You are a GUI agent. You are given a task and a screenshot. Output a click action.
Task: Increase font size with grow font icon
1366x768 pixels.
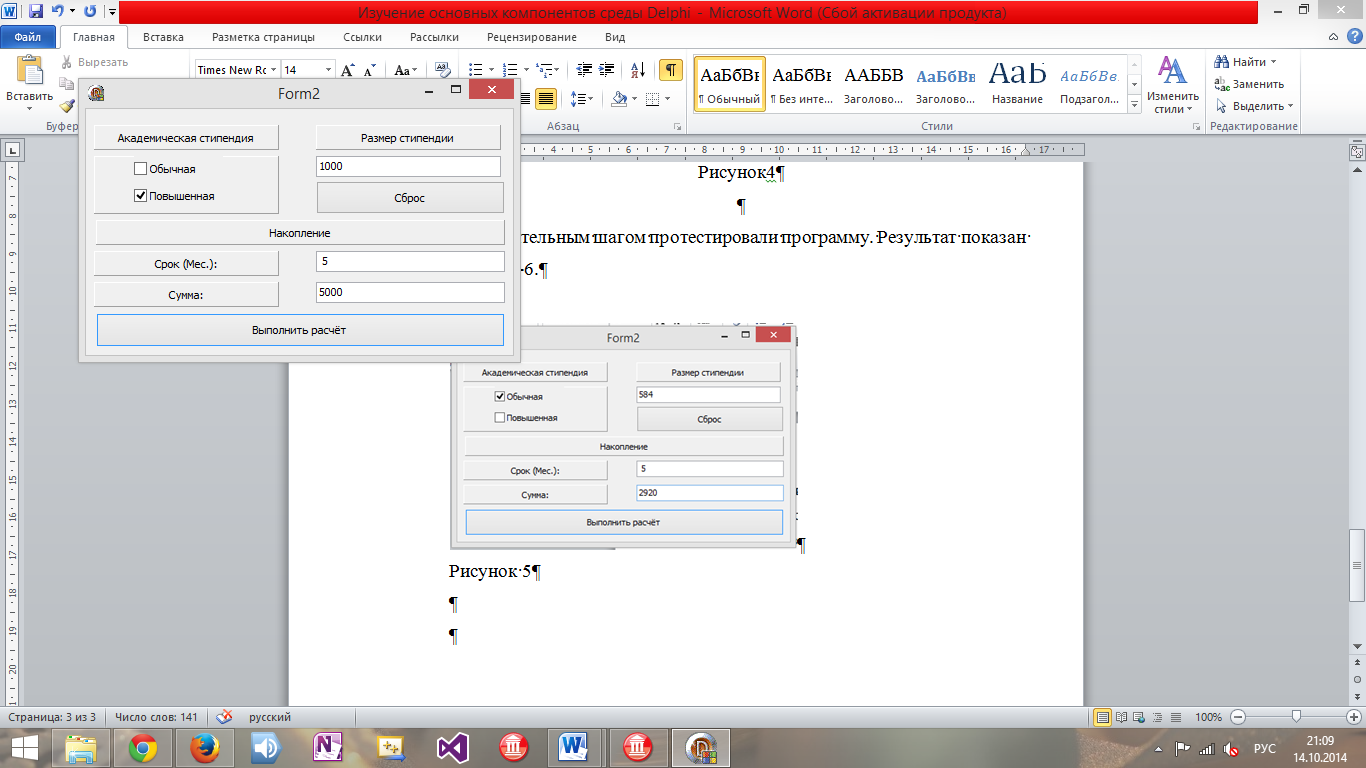(347, 70)
